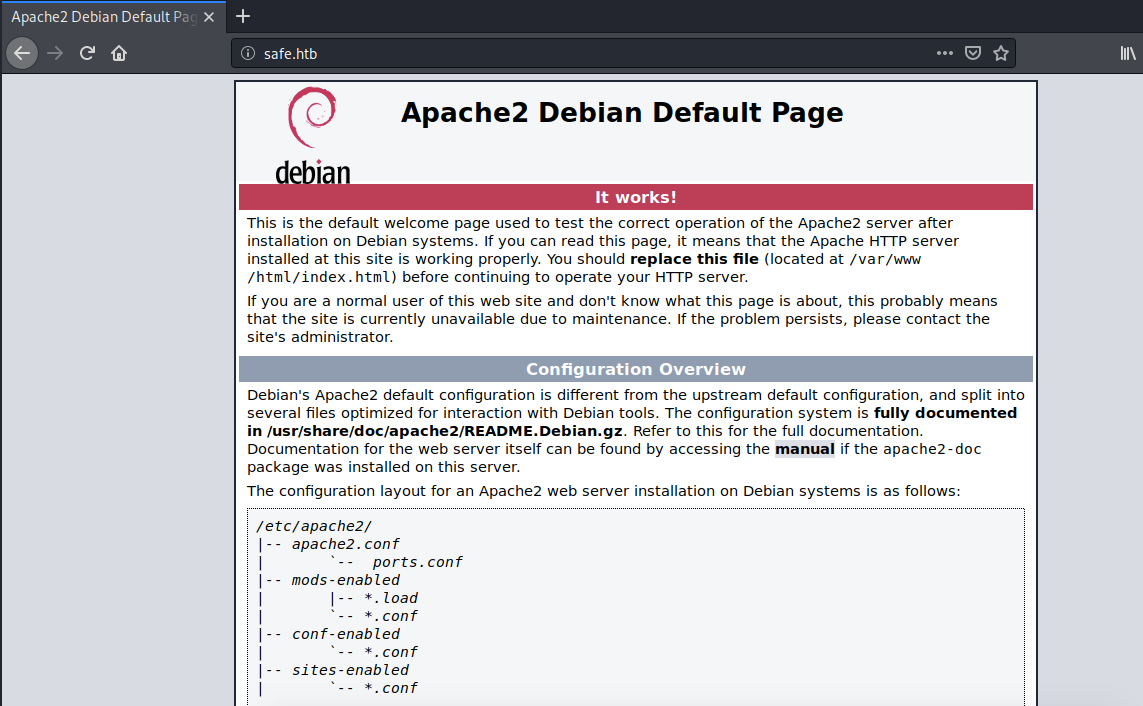
Task: Click sites-enabled in the configuration layout
Action: tap(350, 670)
